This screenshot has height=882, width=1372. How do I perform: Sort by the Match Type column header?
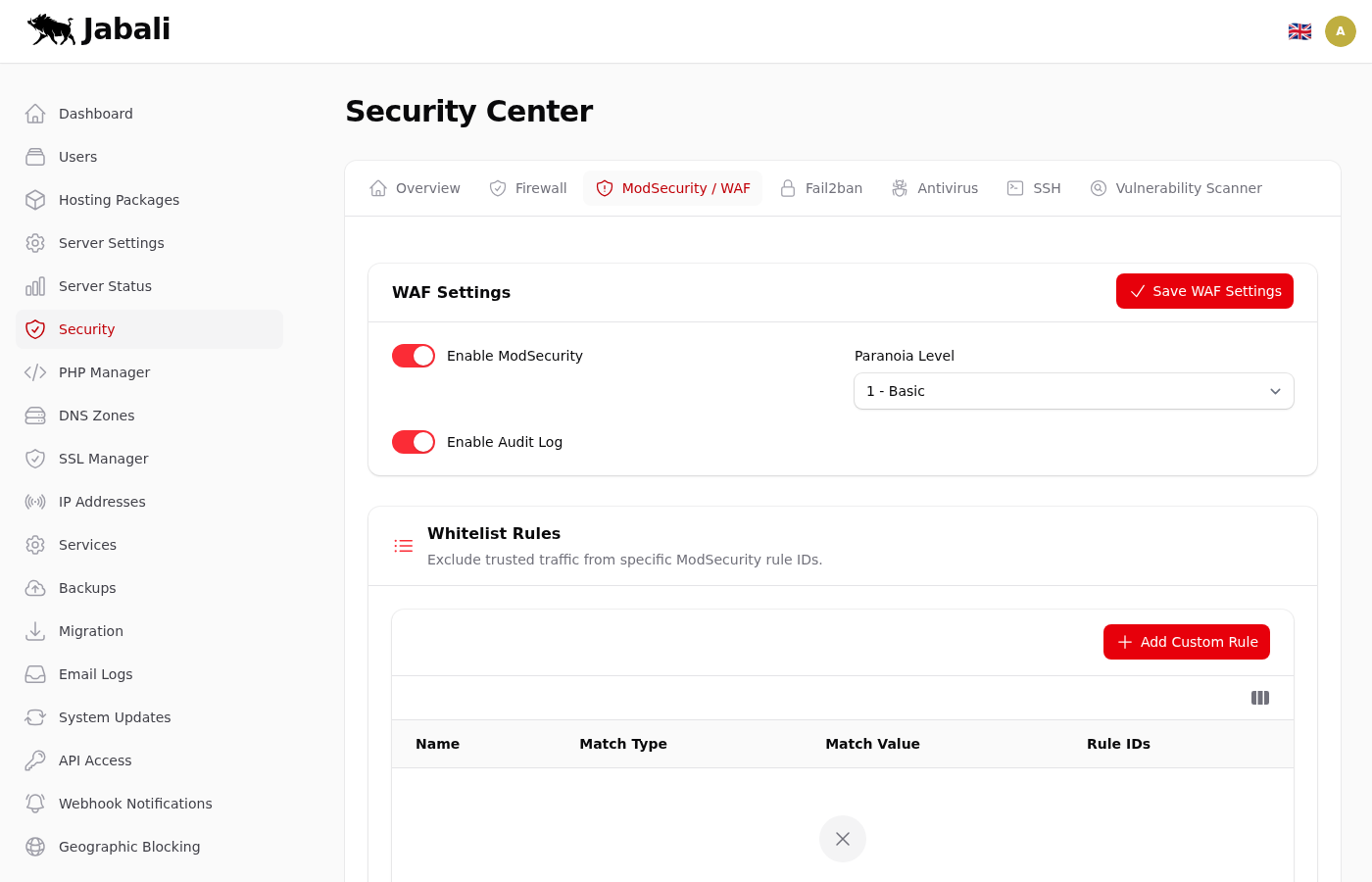623,744
